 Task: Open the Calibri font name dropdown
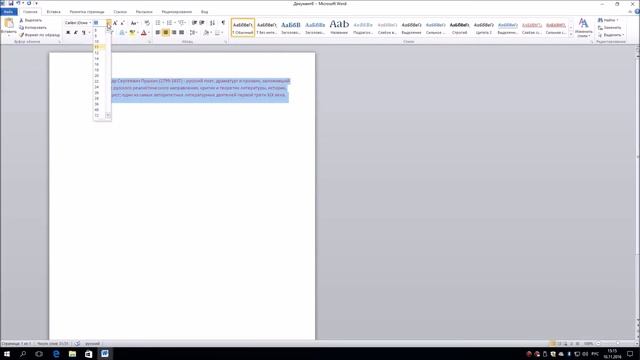tap(90, 23)
